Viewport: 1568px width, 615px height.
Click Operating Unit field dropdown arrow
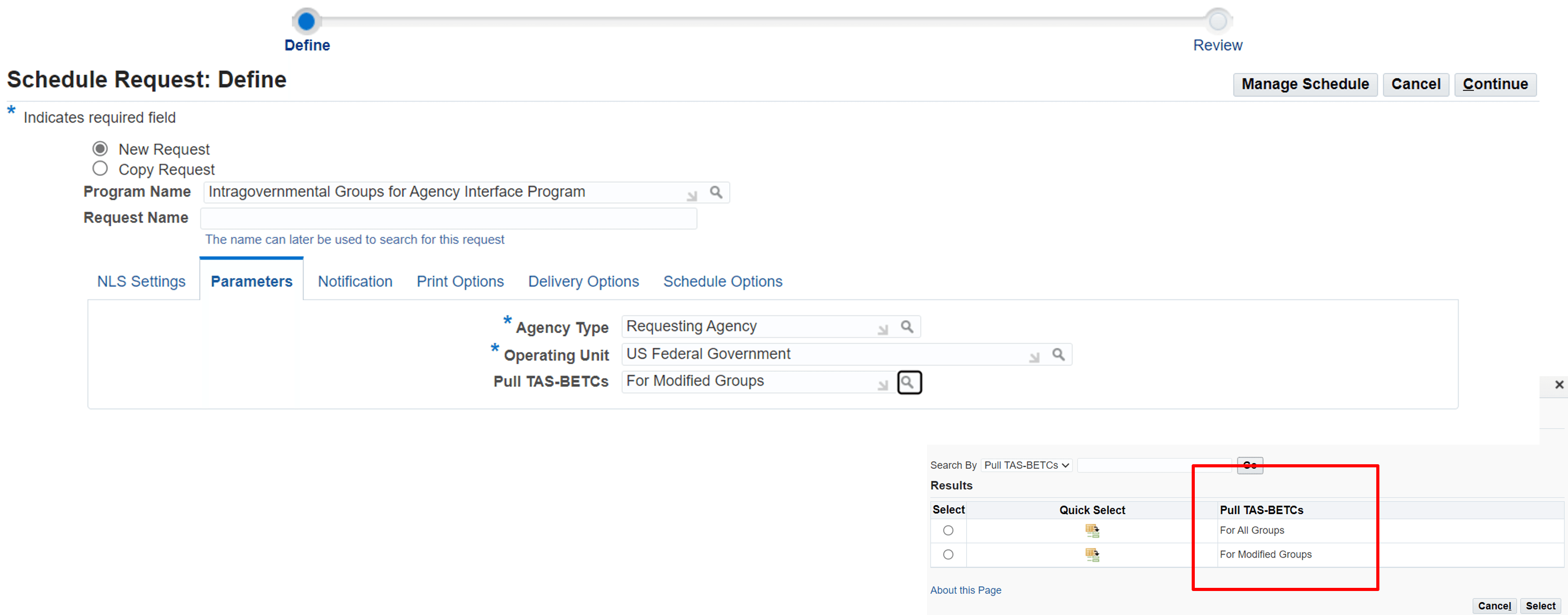(1034, 358)
